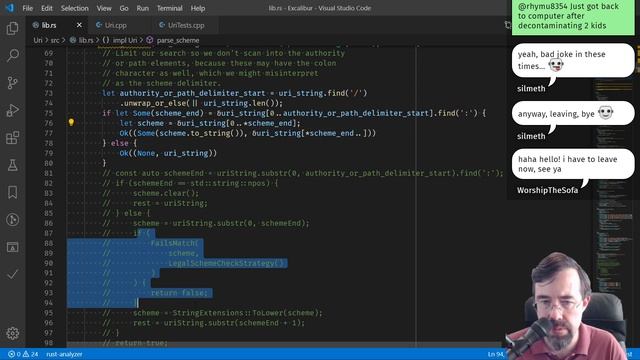
Task: Click 'return false;' on line 93
Action: 179,293
